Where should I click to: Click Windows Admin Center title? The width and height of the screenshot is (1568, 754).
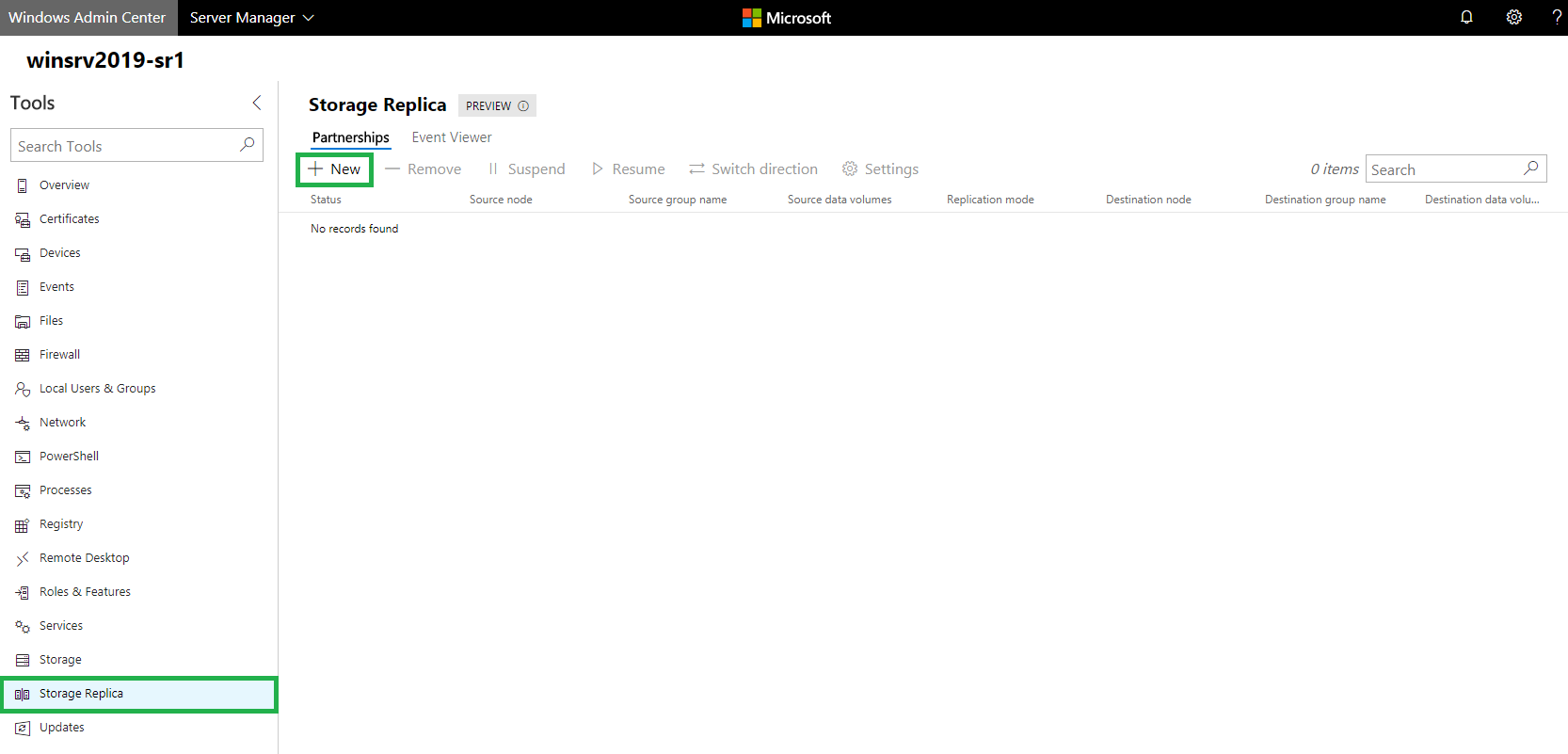(x=88, y=18)
